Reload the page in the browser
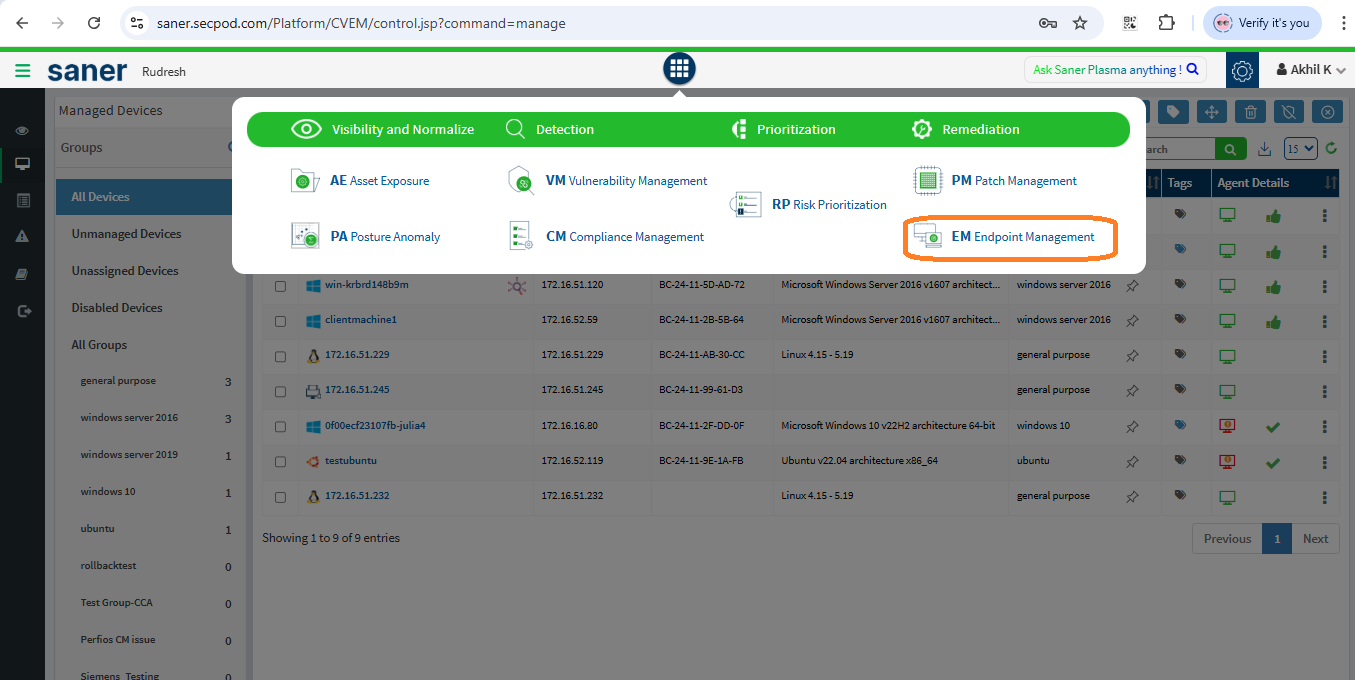Image resolution: width=1355 pixels, height=680 pixels. [94, 23]
